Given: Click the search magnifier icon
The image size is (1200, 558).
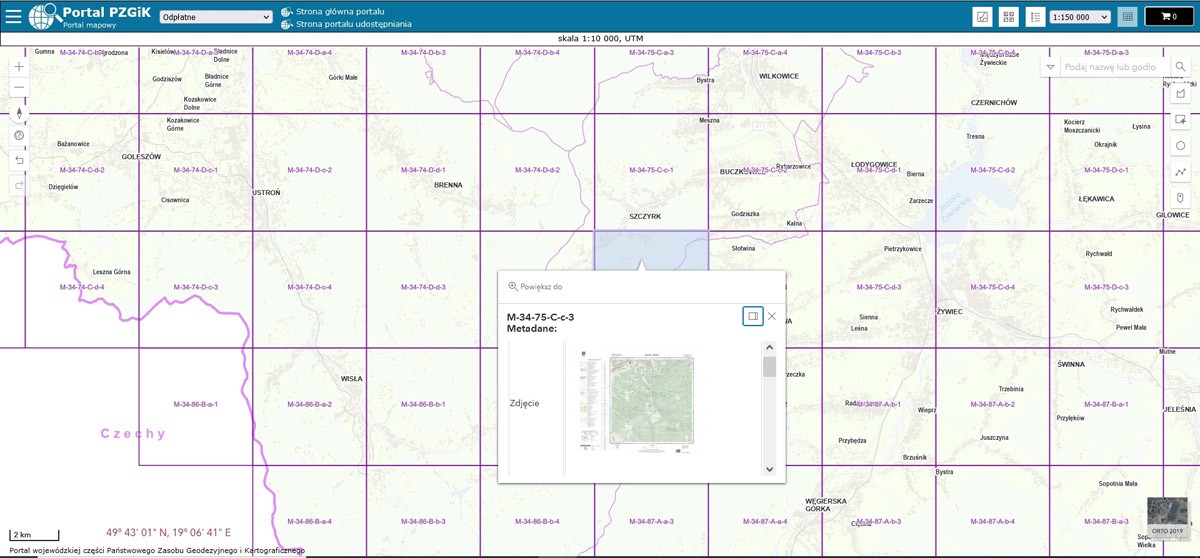Looking at the screenshot, I should 1180,67.
